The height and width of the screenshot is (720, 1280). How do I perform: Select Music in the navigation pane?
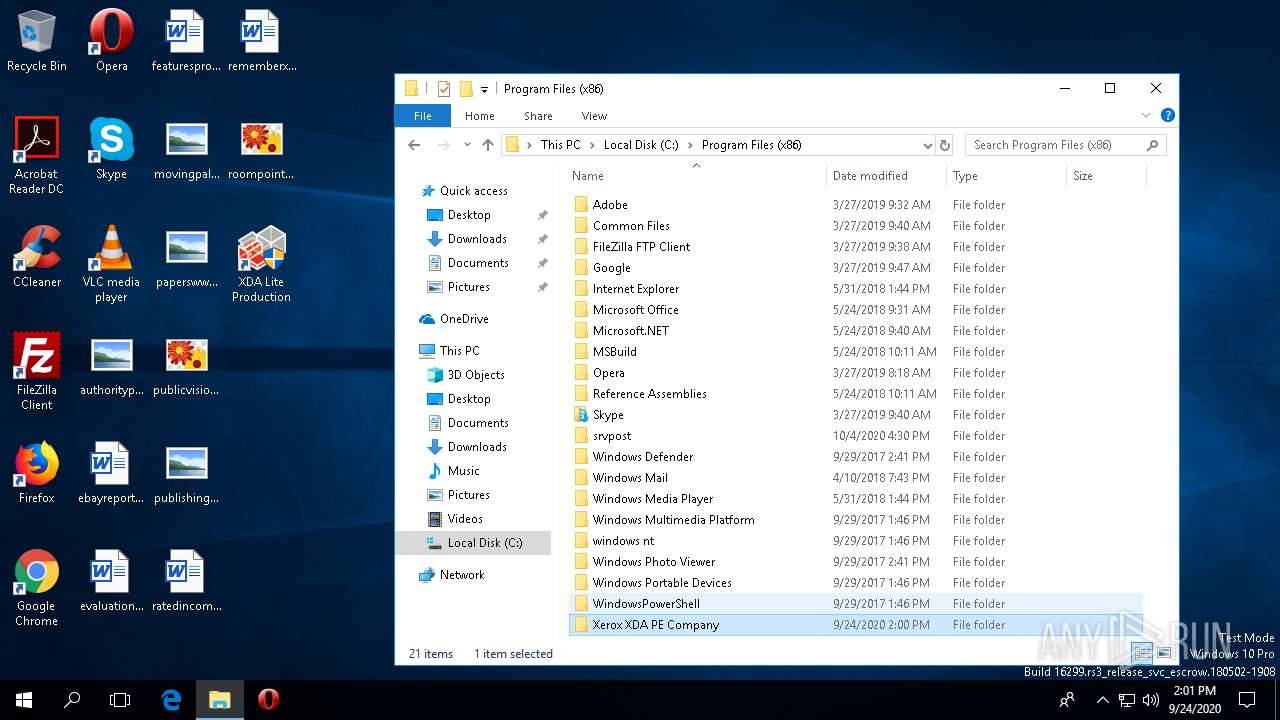pyautogui.click(x=463, y=471)
